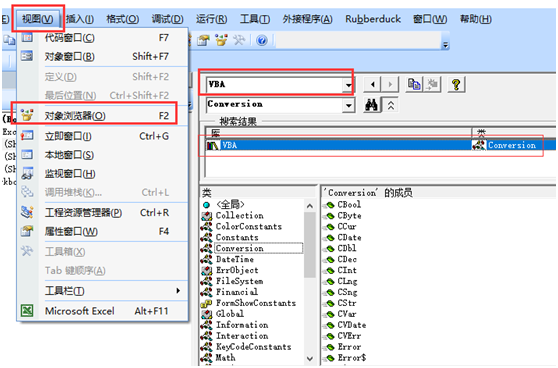Click the go back arrow button
558x368 pixels.
(x=373, y=84)
